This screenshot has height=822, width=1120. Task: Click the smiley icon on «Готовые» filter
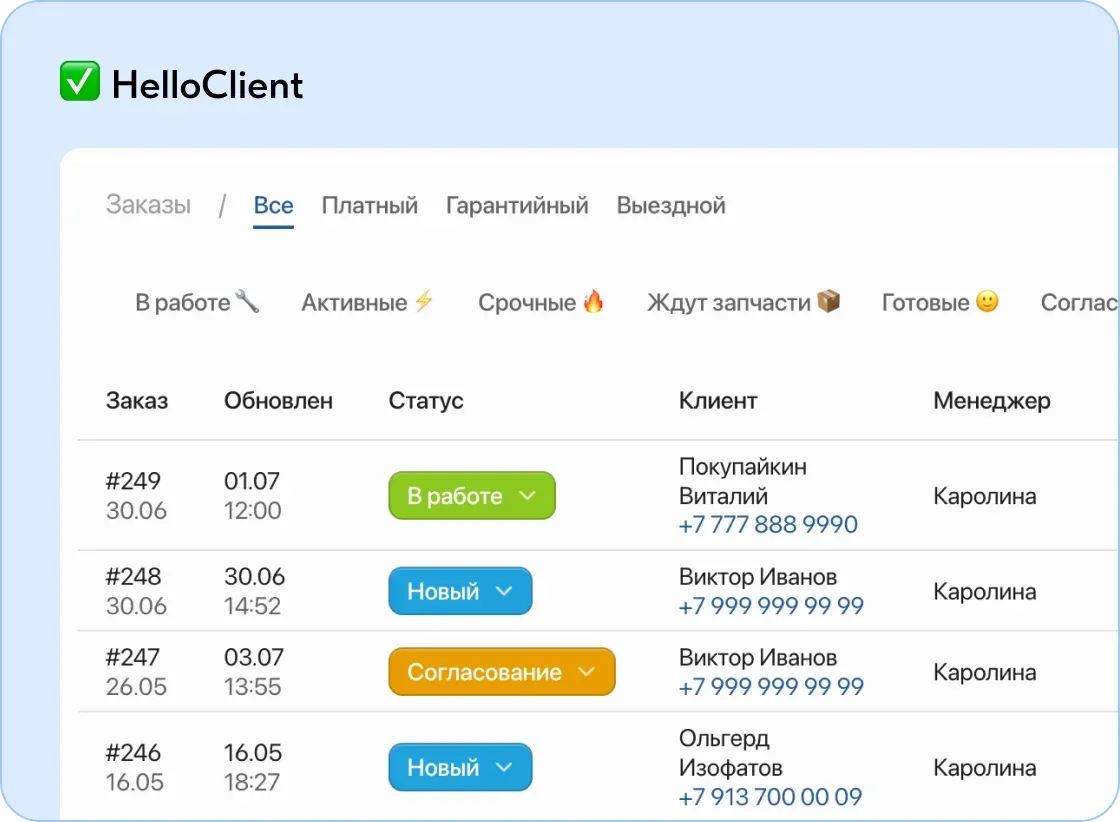pos(988,301)
